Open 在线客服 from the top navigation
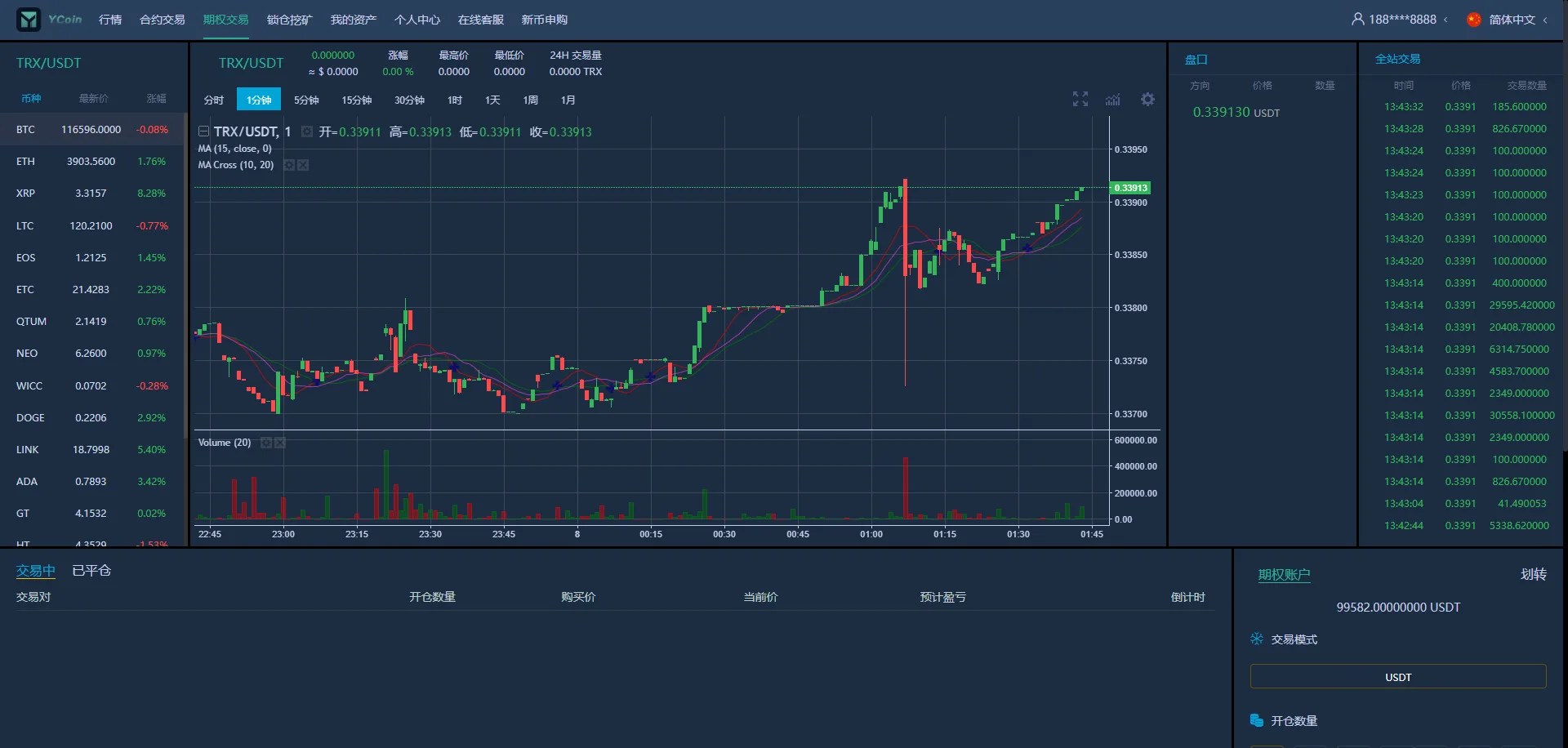This screenshot has height=748, width=1568. click(x=480, y=20)
